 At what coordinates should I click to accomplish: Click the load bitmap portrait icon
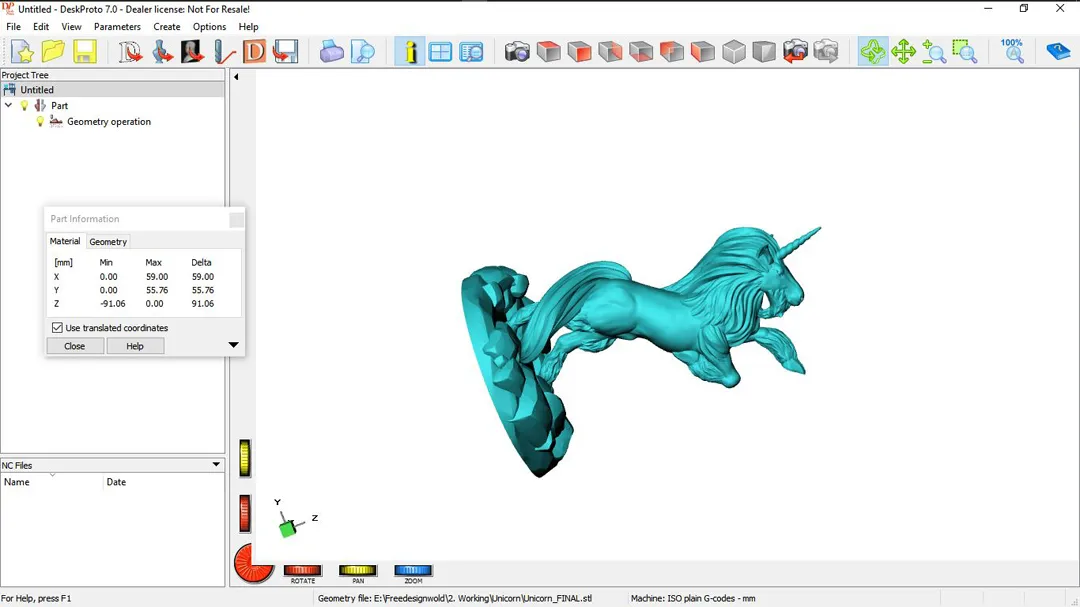coord(192,52)
